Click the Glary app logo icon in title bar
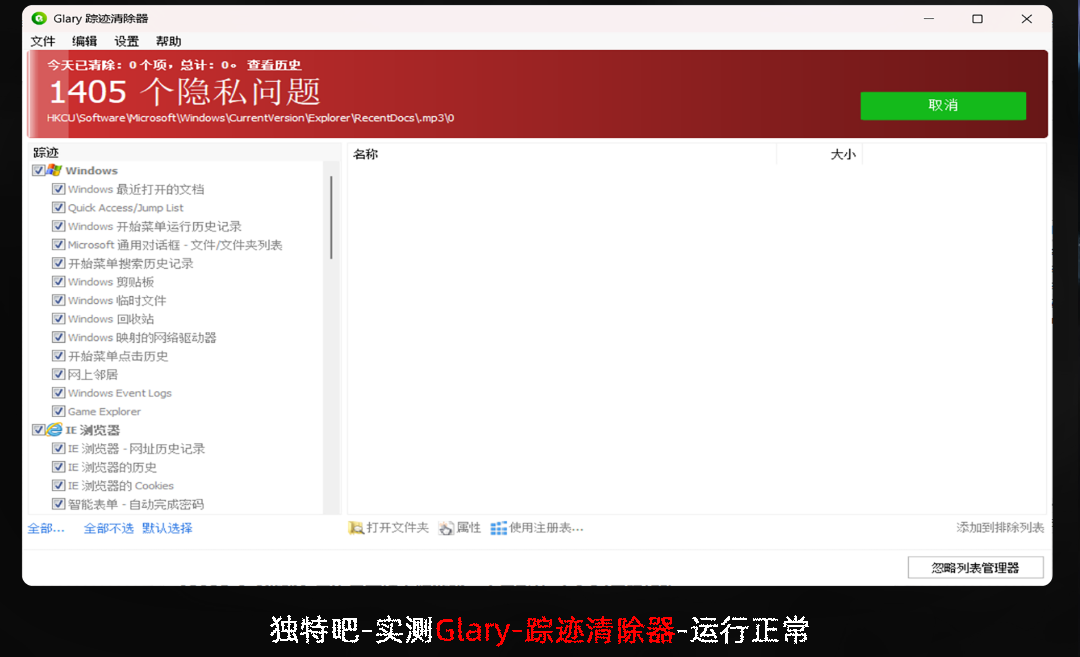This screenshot has height=657, width=1080. [39, 19]
